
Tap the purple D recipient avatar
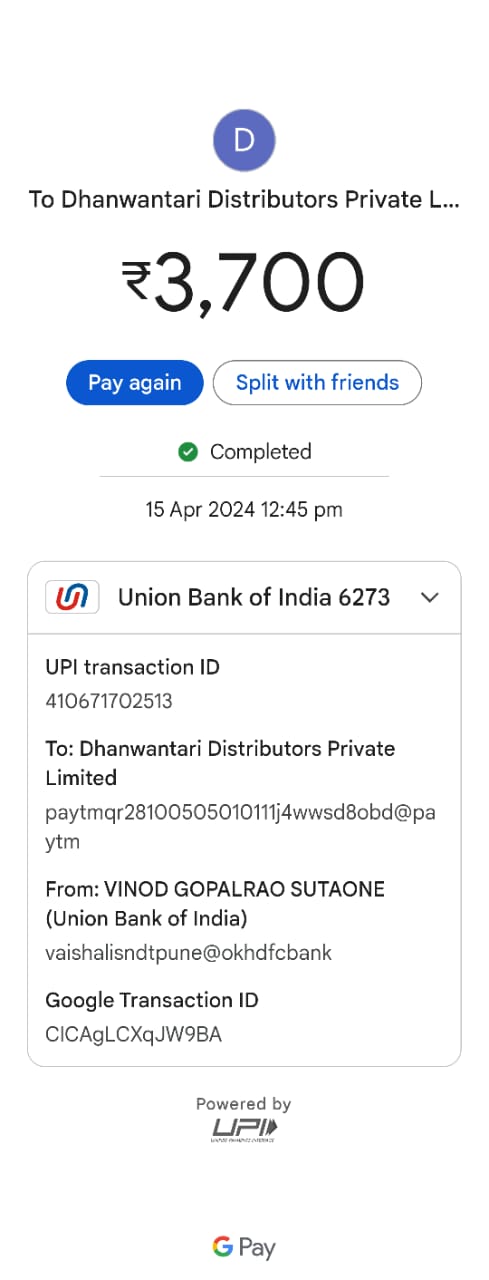[244, 141]
